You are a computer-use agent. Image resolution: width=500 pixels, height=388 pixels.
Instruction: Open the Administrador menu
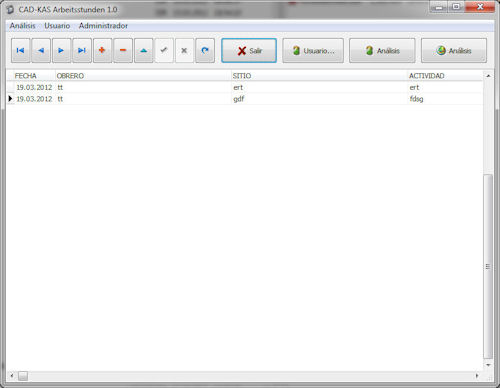coord(103,26)
